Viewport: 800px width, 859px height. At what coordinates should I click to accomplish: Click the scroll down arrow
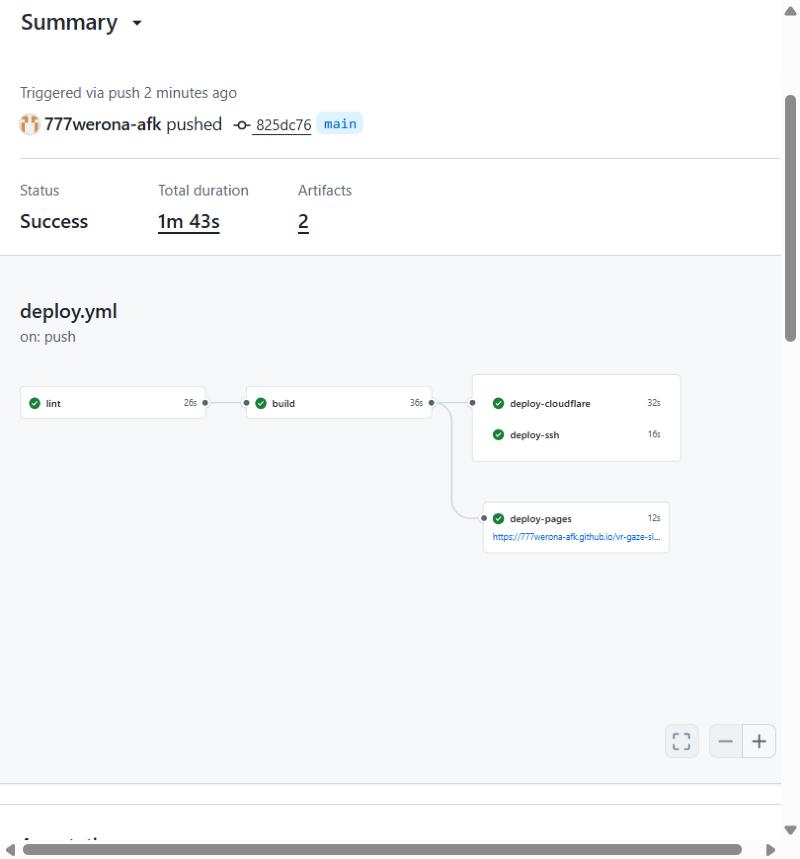click(x=790, y=830)
